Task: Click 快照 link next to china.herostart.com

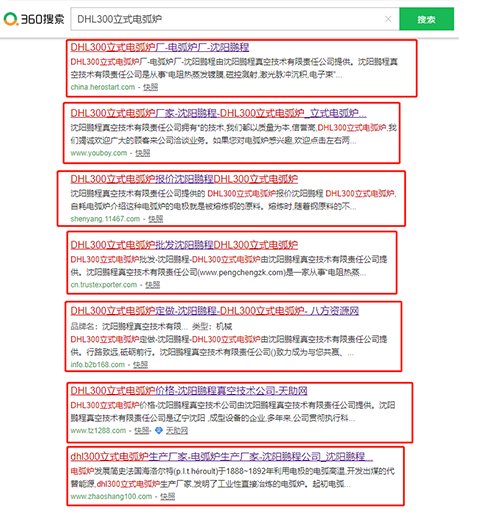Action: click(150, 87)
